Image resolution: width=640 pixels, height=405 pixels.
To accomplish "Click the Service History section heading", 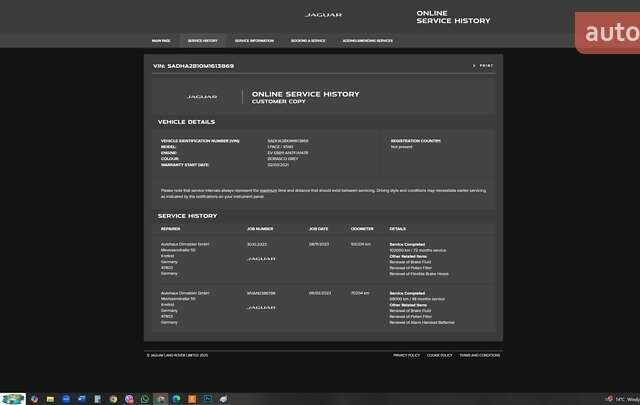I will pos(187,216).
